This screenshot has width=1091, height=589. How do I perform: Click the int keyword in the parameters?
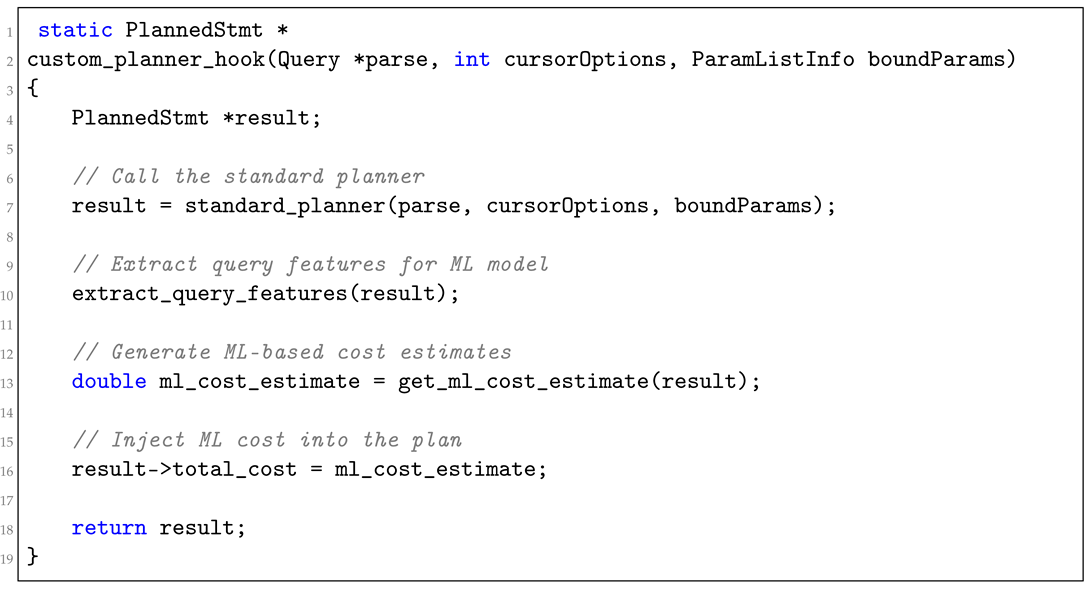(x=472, y=60)
